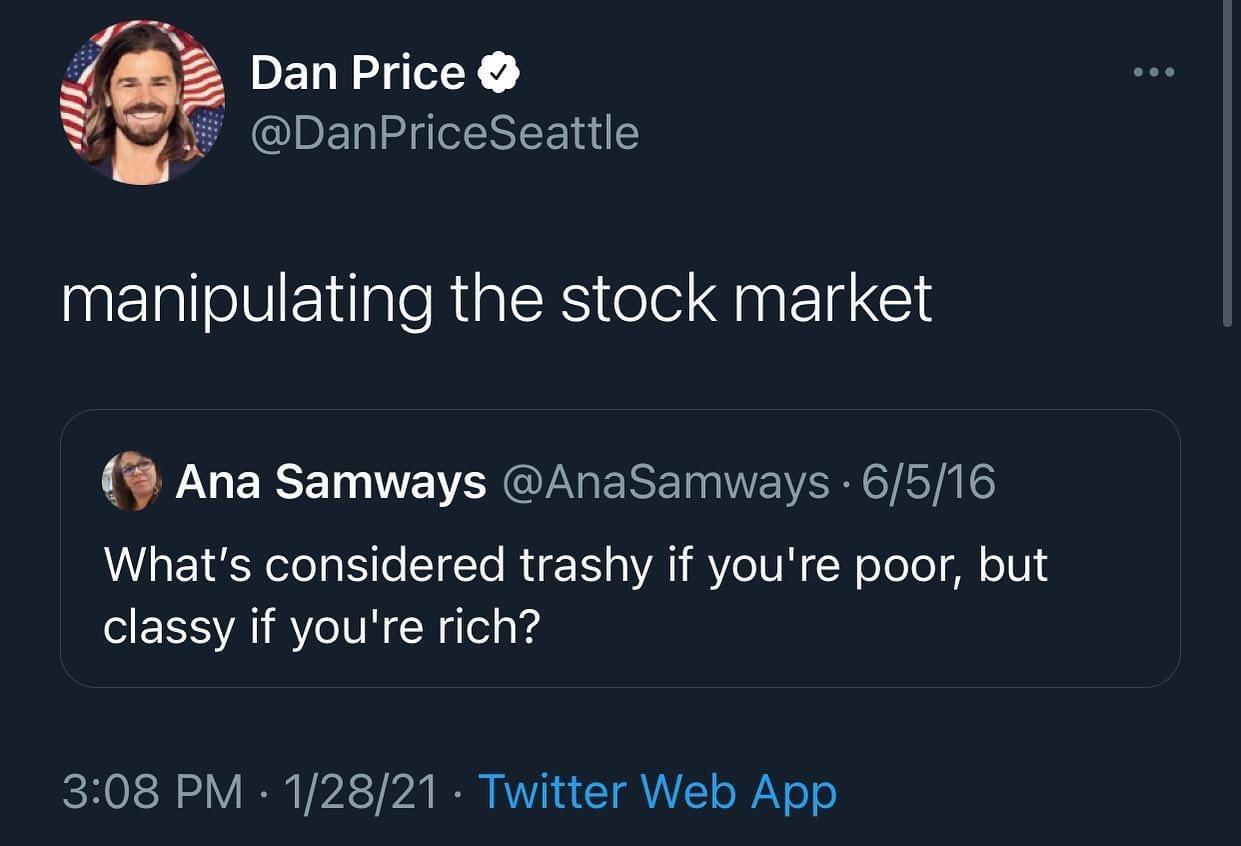Open the Twitter Web App source link
1241x846 pixels.
pyautogui.click(x=659, y=791)
